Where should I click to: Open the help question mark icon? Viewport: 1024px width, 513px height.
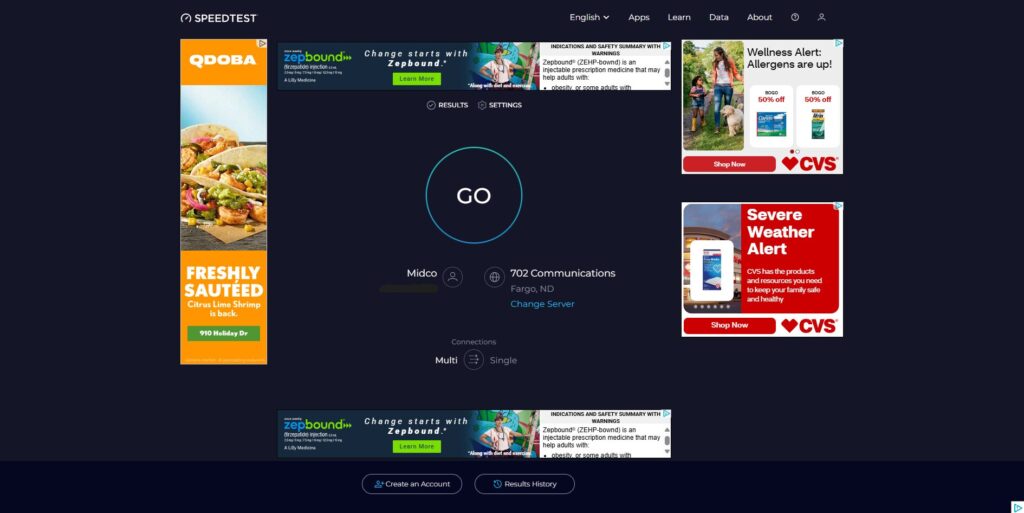click(x=795, y=17)
